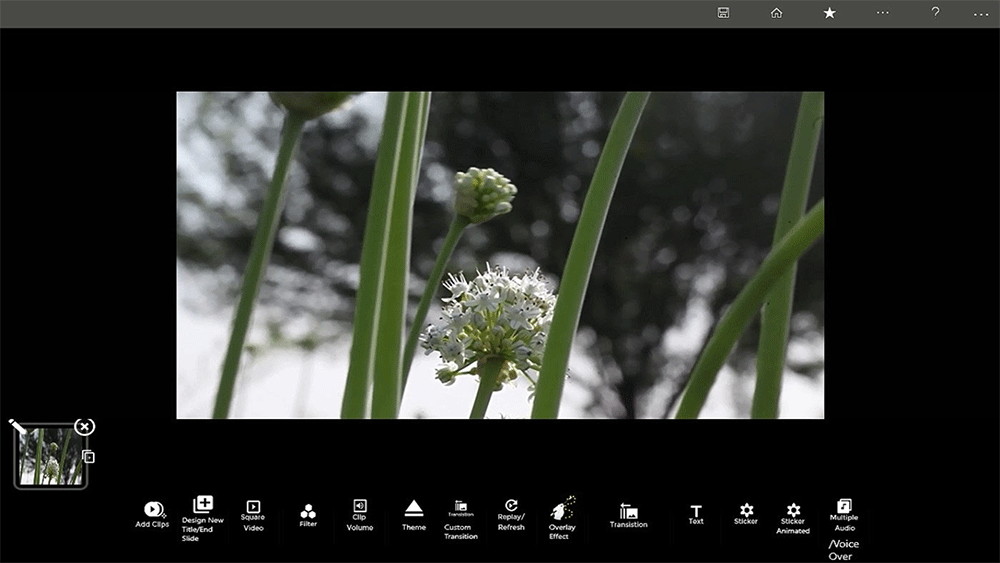Remove the clip with the X button
Screen dimensions: 1000x563
pos(85,427)
